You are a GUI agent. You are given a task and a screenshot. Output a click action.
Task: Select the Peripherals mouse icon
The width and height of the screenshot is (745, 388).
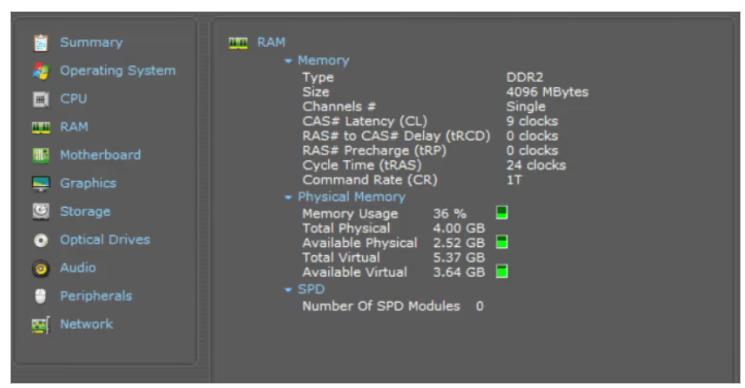[41, 296]
